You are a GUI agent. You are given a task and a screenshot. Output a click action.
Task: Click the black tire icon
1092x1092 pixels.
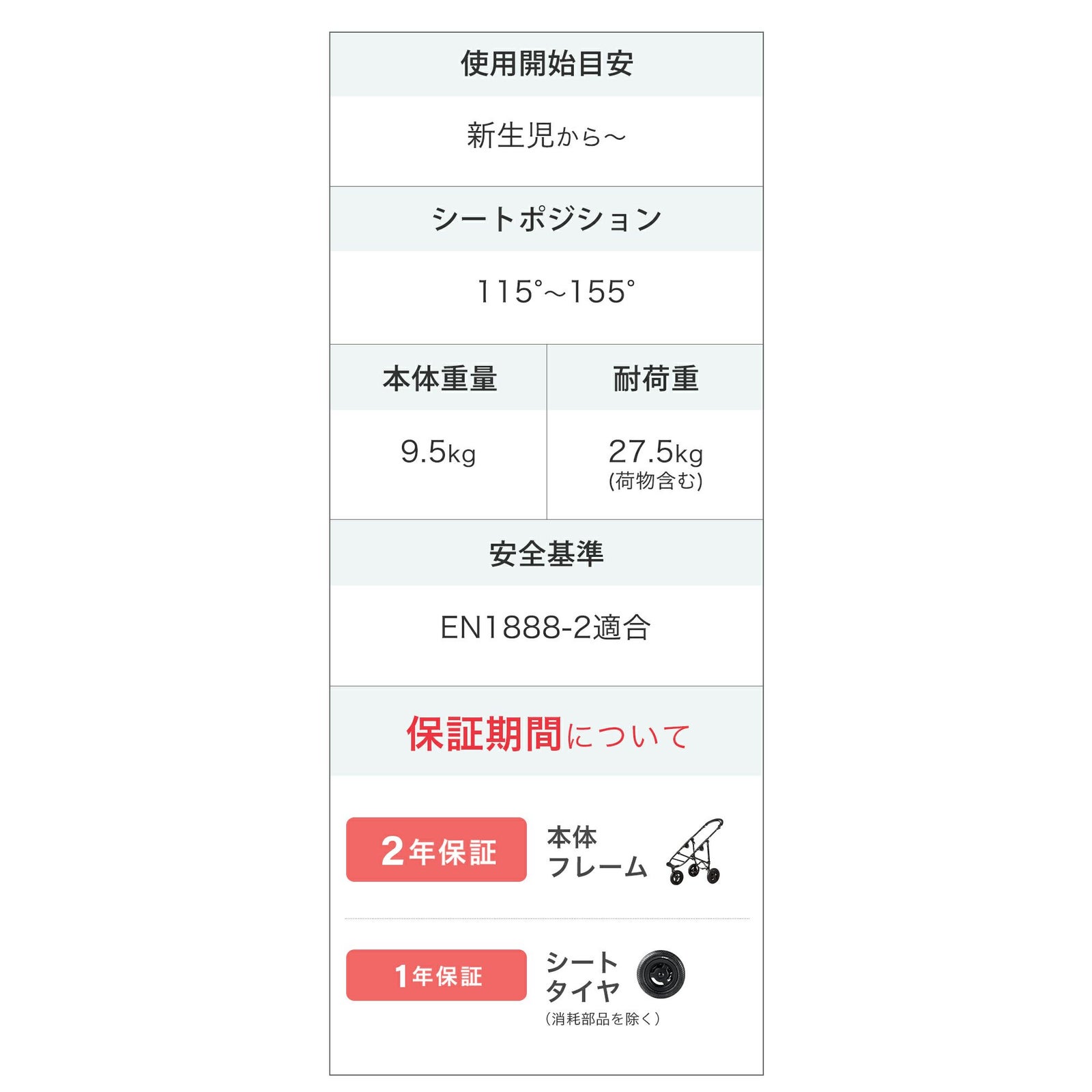coord(660,974)
